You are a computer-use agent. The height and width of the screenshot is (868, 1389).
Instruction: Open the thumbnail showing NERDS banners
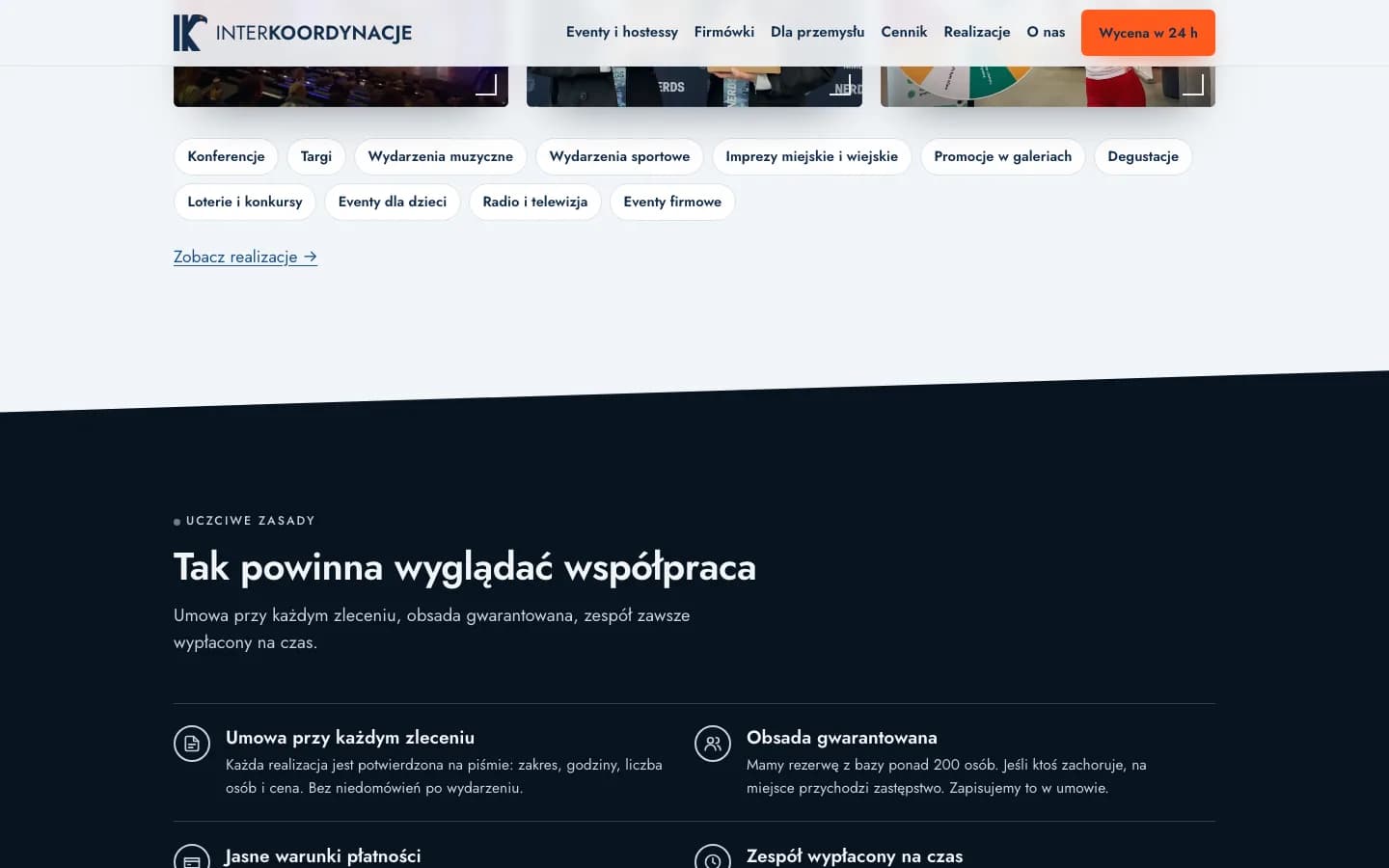tap(694, 86)
